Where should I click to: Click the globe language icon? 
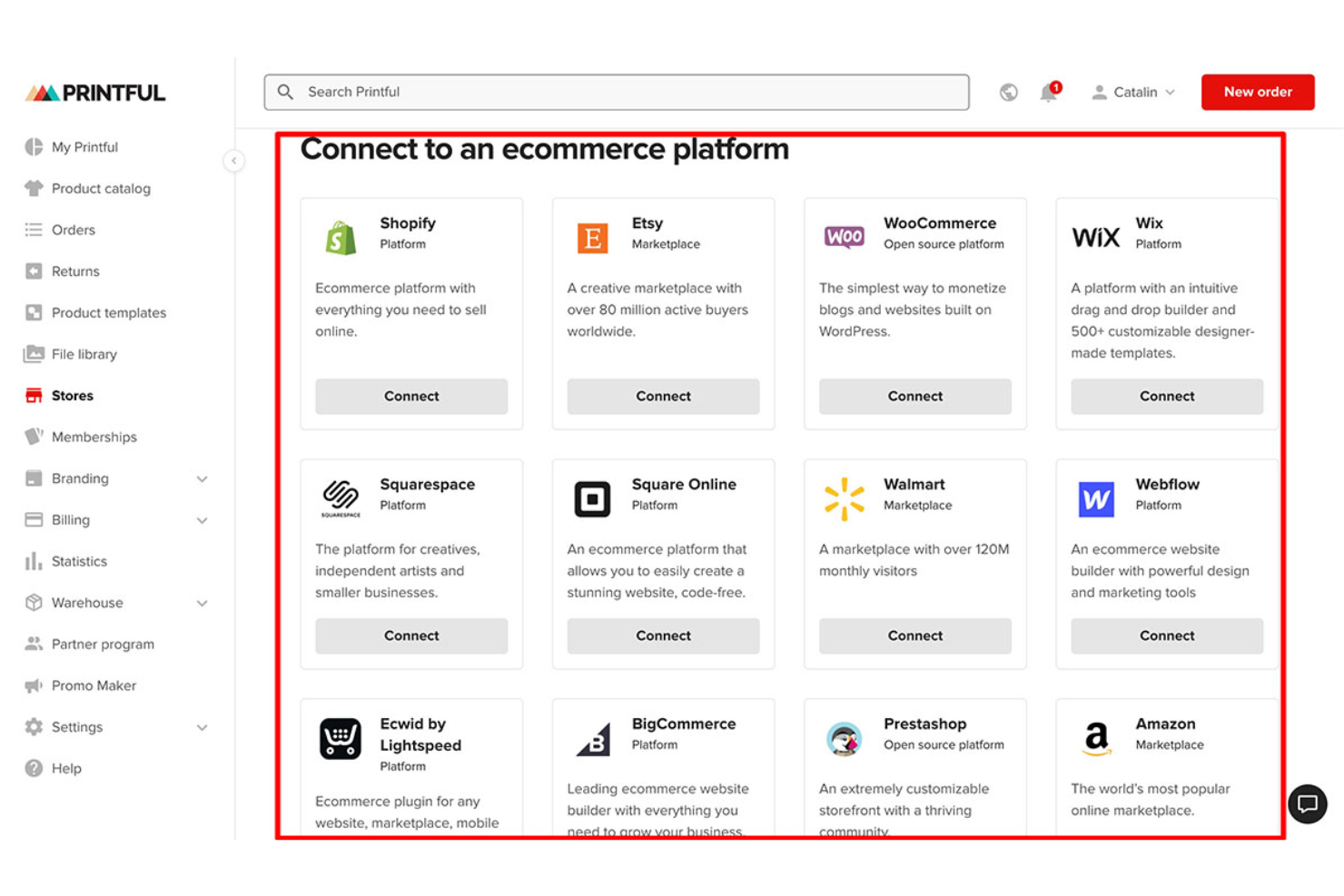(x=1008, y=92)
